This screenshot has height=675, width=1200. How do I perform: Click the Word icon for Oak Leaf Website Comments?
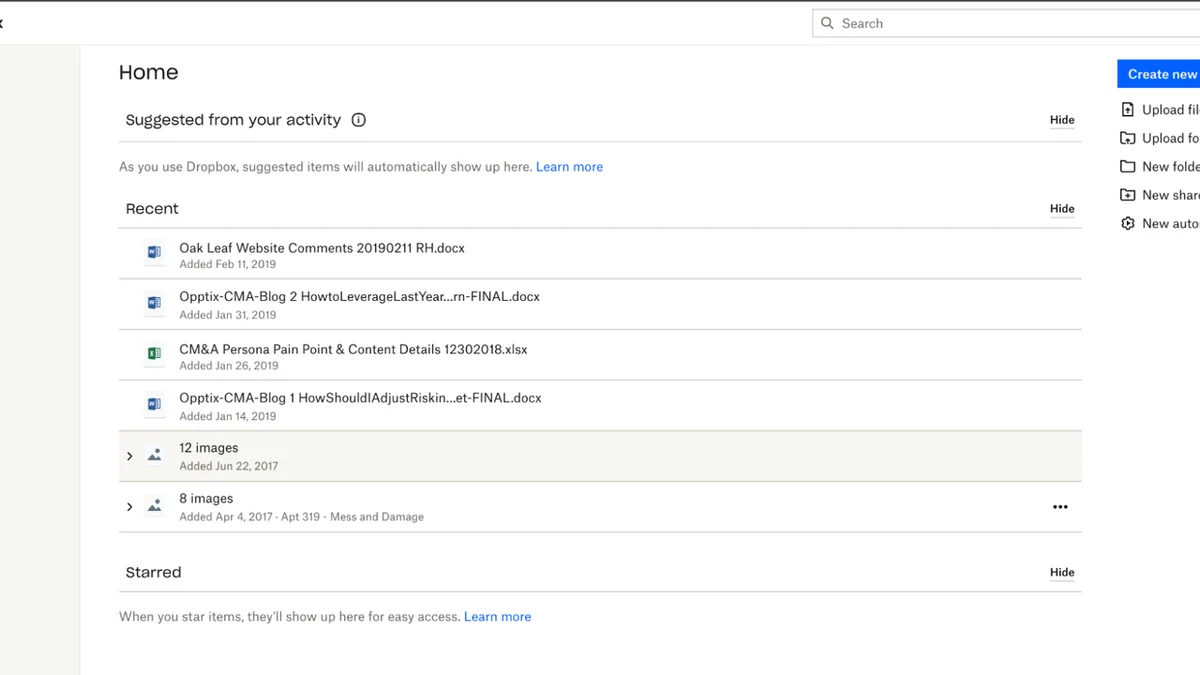(x=154, y=253)
